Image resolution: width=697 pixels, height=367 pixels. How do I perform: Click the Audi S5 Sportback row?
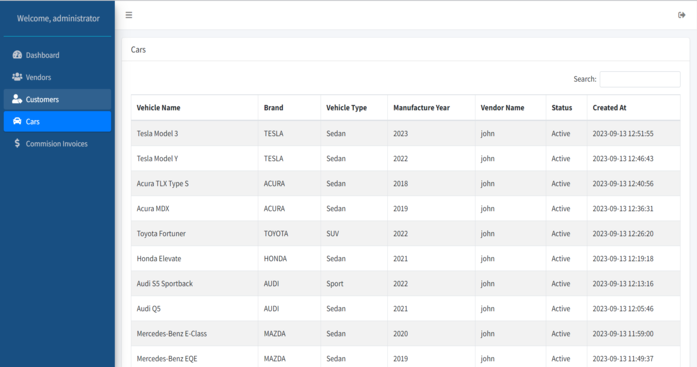click(405, 283)
